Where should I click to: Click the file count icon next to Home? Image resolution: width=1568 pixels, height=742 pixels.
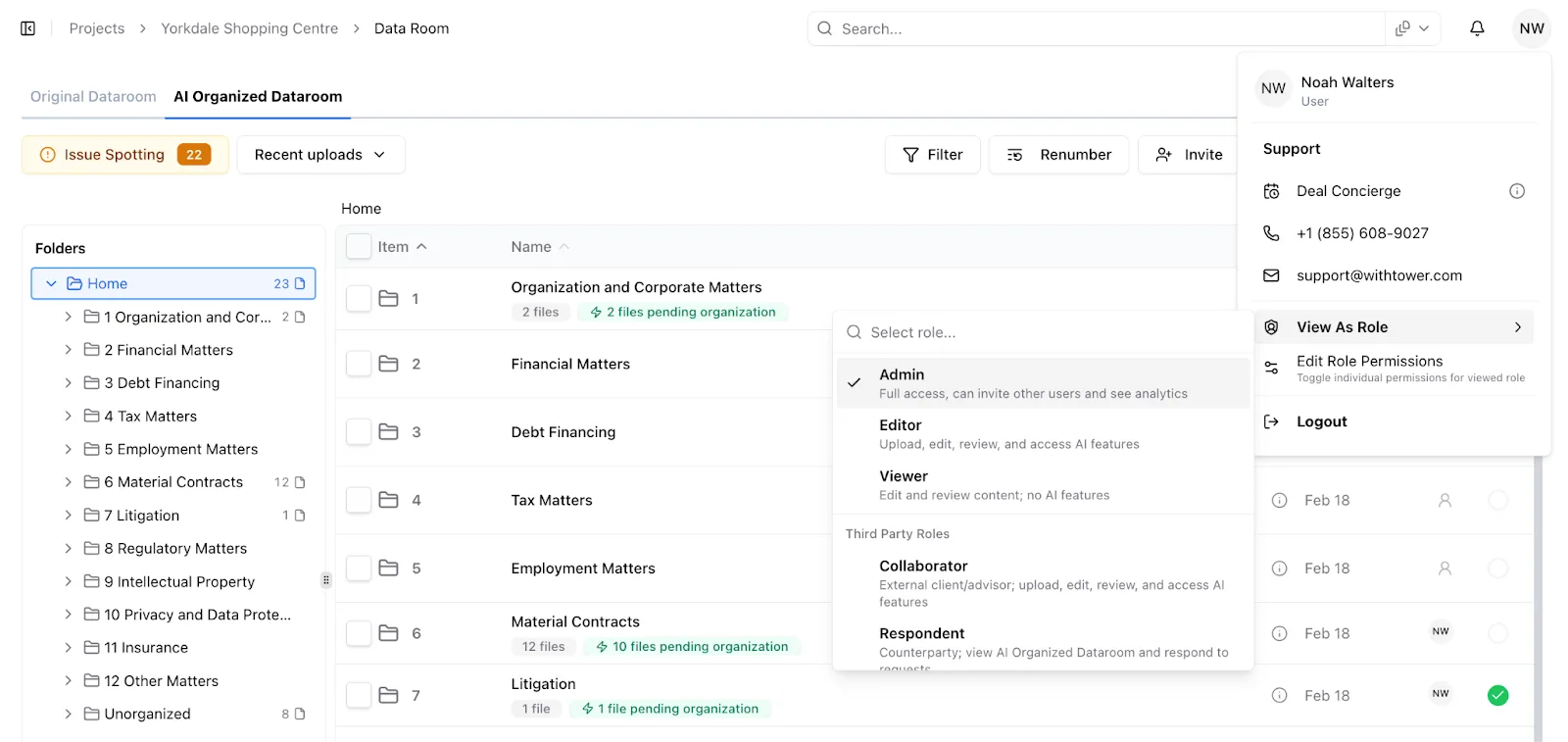[300, 283]
